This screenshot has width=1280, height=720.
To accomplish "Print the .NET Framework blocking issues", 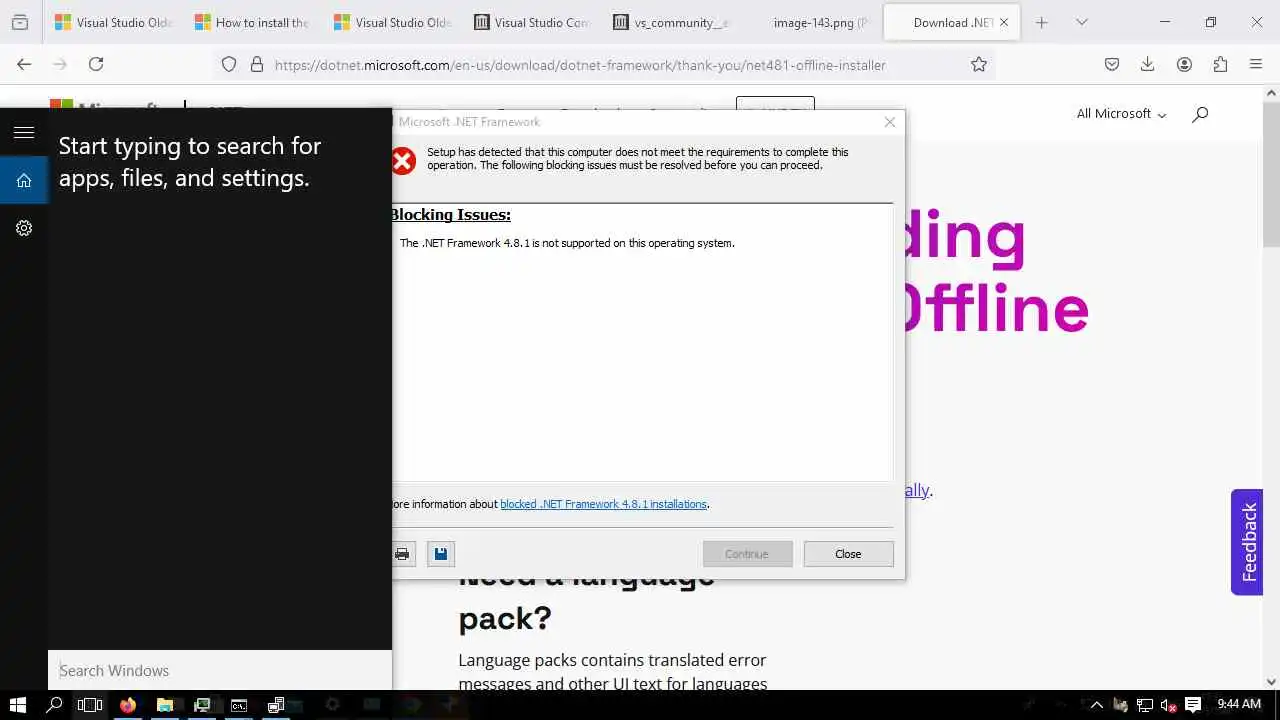I will tap(402, 554).
